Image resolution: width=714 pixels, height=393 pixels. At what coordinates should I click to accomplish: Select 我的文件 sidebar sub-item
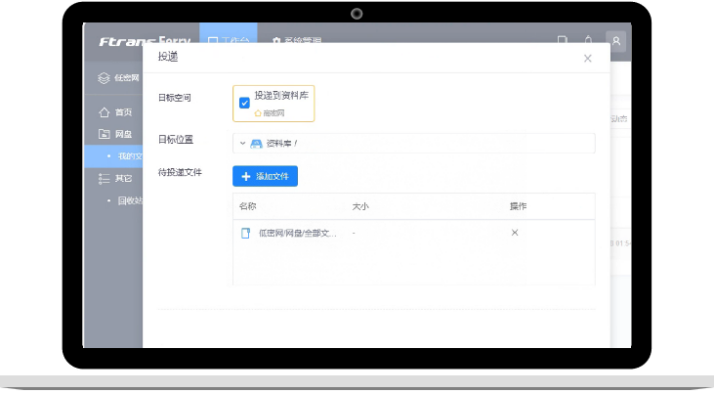pyautogui.click(x=114, y=156)
